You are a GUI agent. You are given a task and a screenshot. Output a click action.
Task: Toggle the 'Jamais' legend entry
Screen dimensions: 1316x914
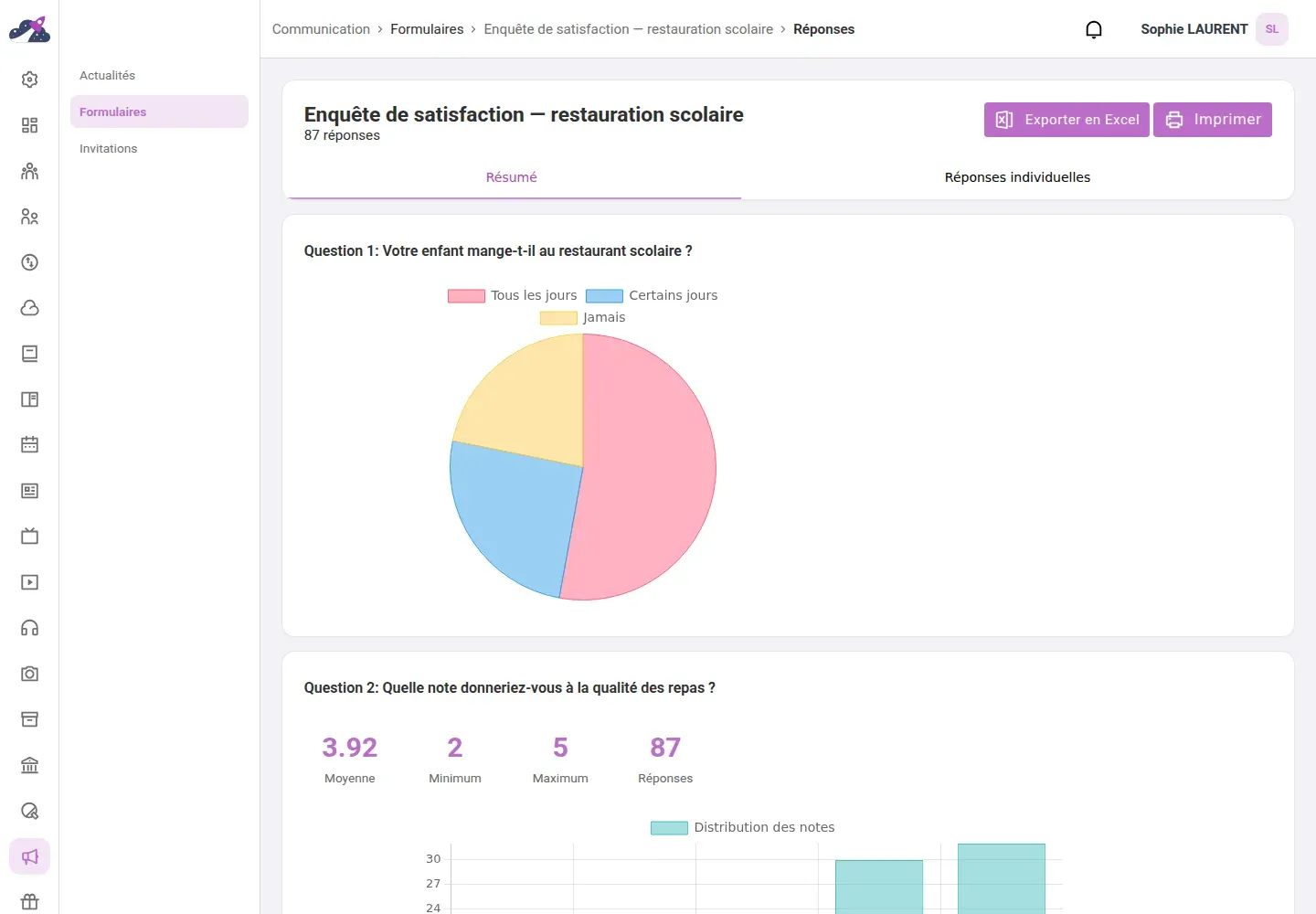click(583, 317)
